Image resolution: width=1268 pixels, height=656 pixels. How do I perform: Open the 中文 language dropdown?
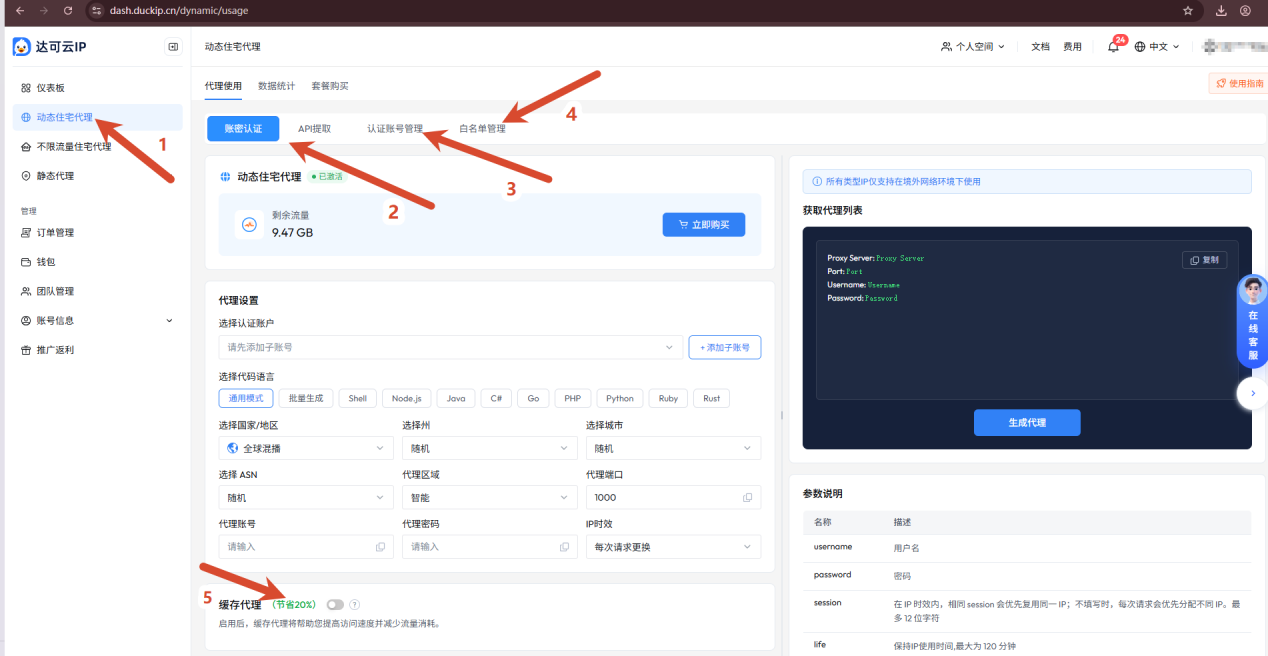pyautogui.click(x=1157, y=47)
